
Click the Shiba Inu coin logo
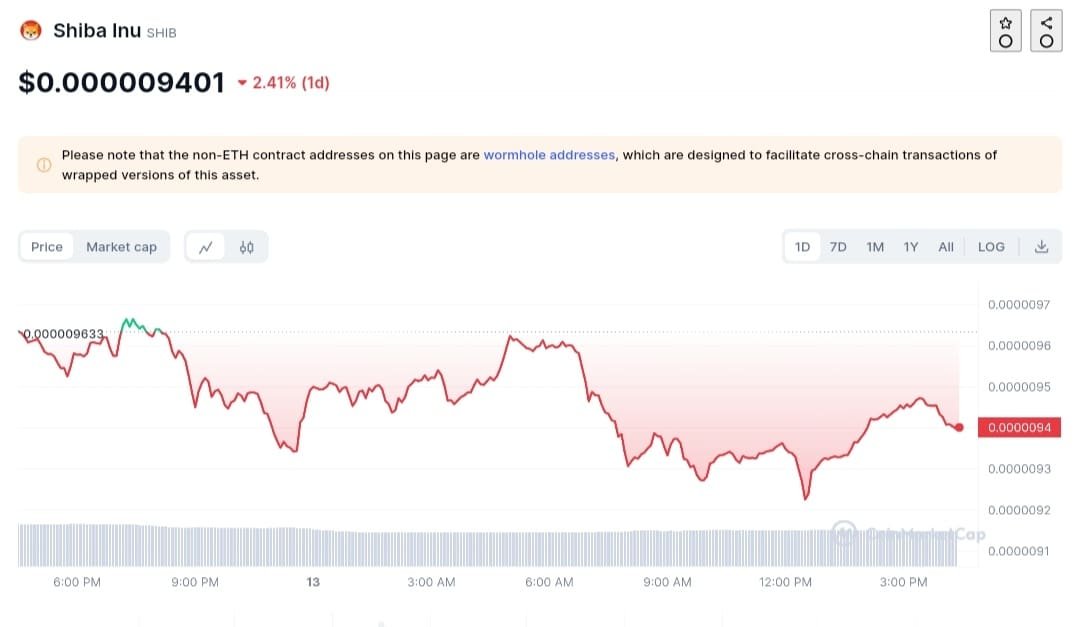pos(31,31)
